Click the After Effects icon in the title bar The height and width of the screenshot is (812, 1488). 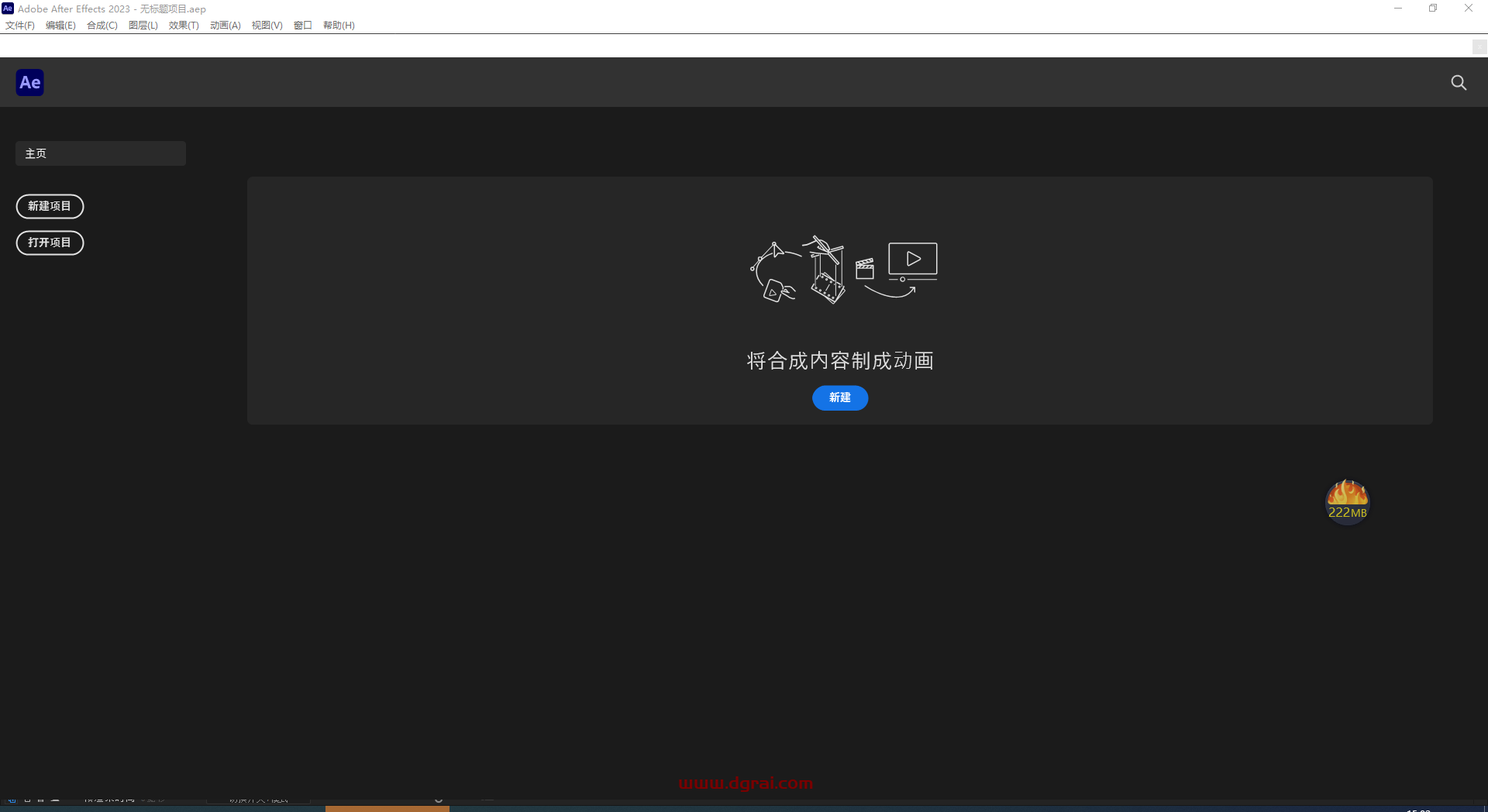point(8,9)
